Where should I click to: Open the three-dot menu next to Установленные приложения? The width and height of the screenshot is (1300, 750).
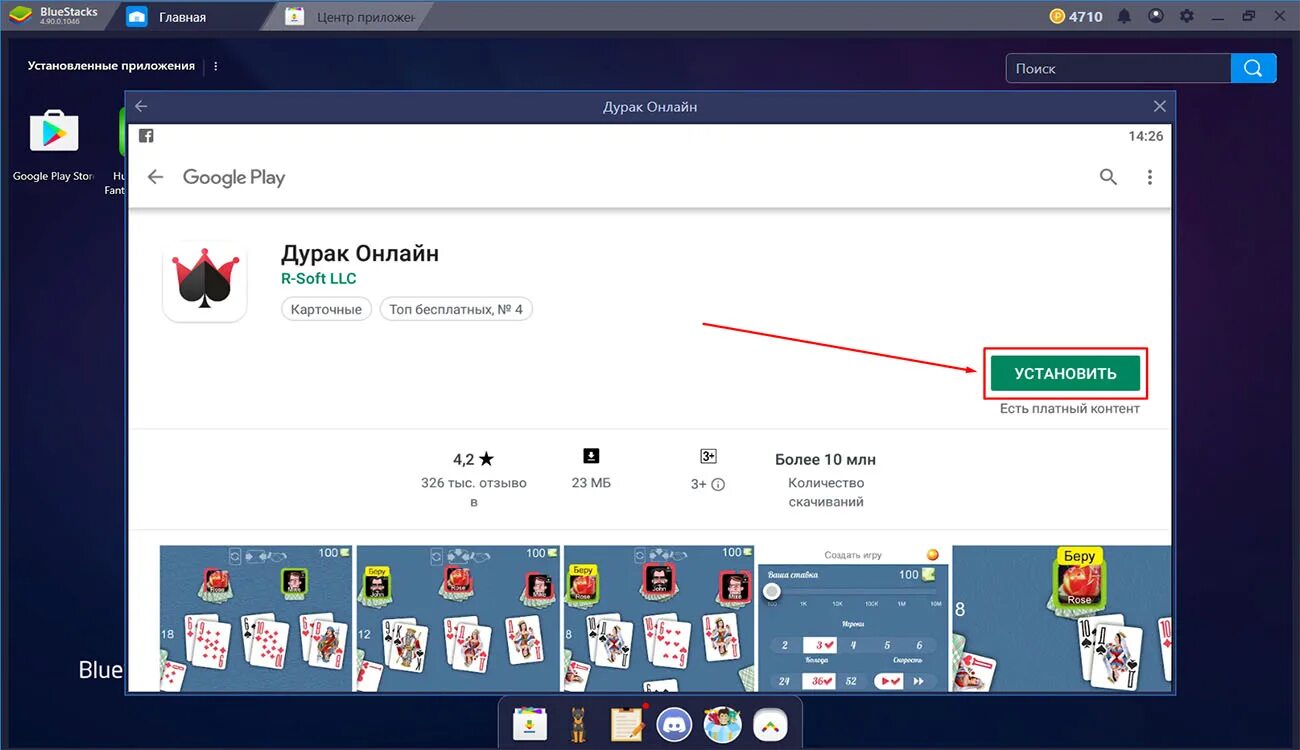(216, 66)
